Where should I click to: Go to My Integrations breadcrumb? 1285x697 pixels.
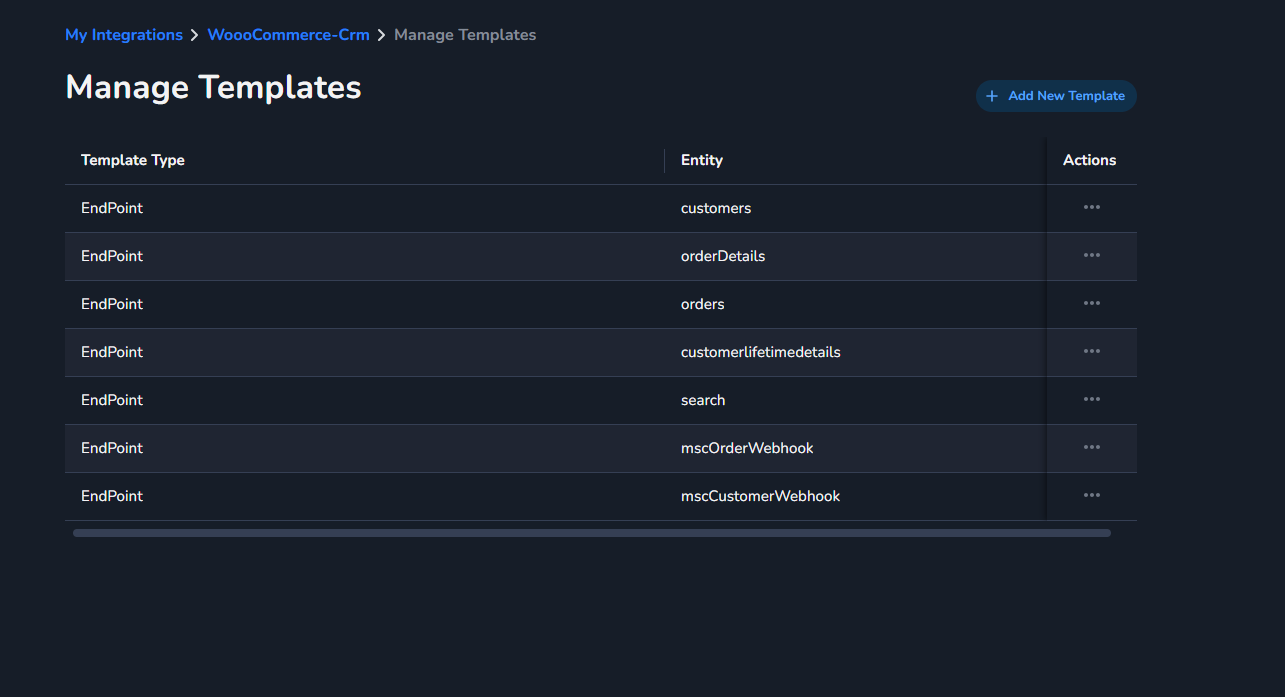124,35
